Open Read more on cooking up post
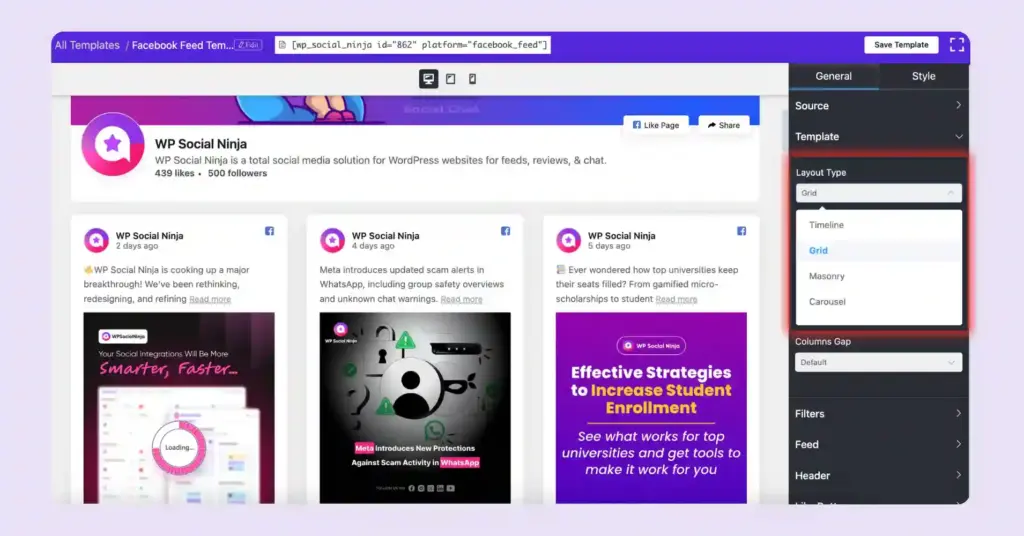The width and height of the screenshot is (1024, 536). [210, 299]
